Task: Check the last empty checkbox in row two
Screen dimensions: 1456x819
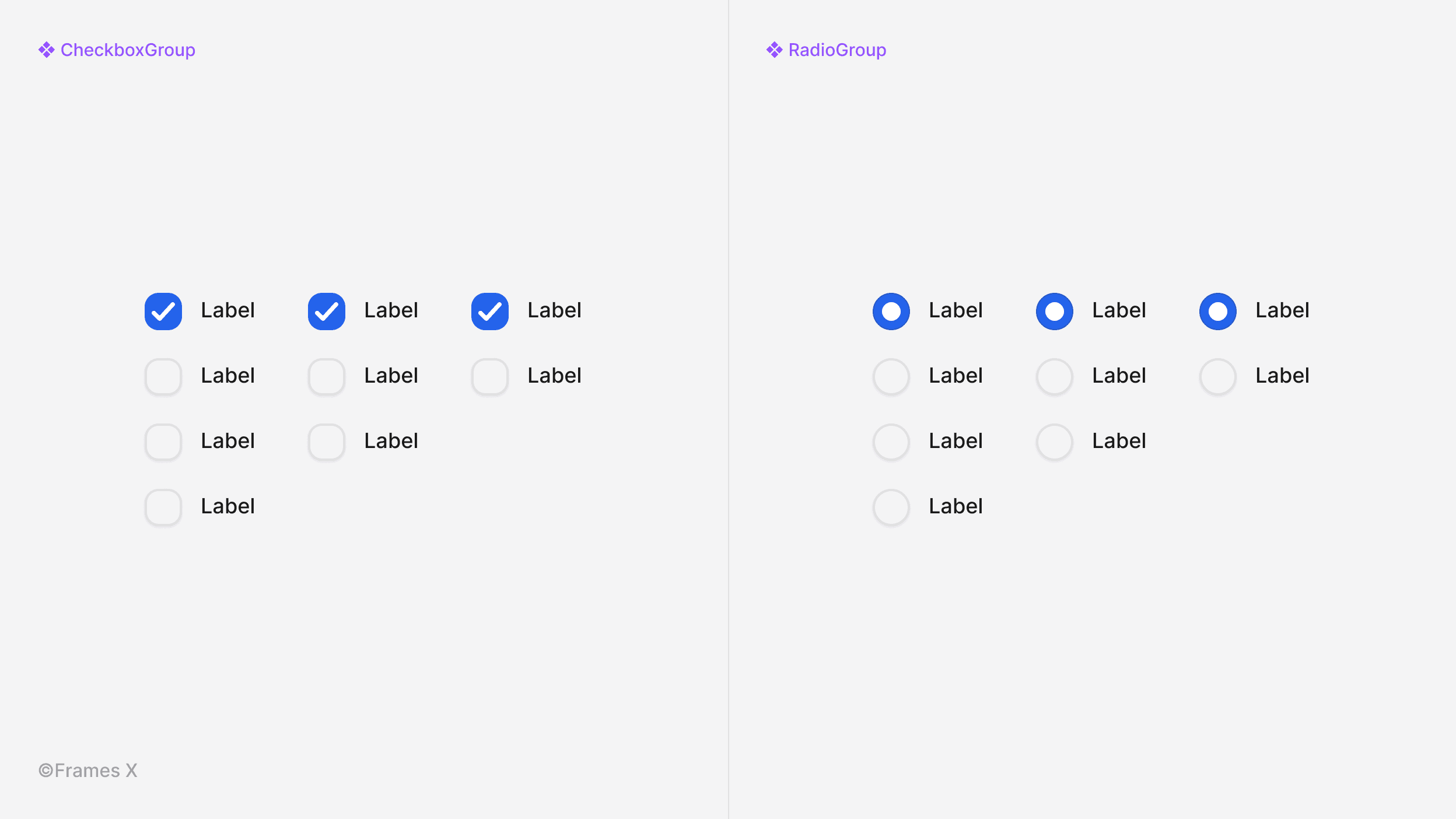Action: click(x=489, y=376)
